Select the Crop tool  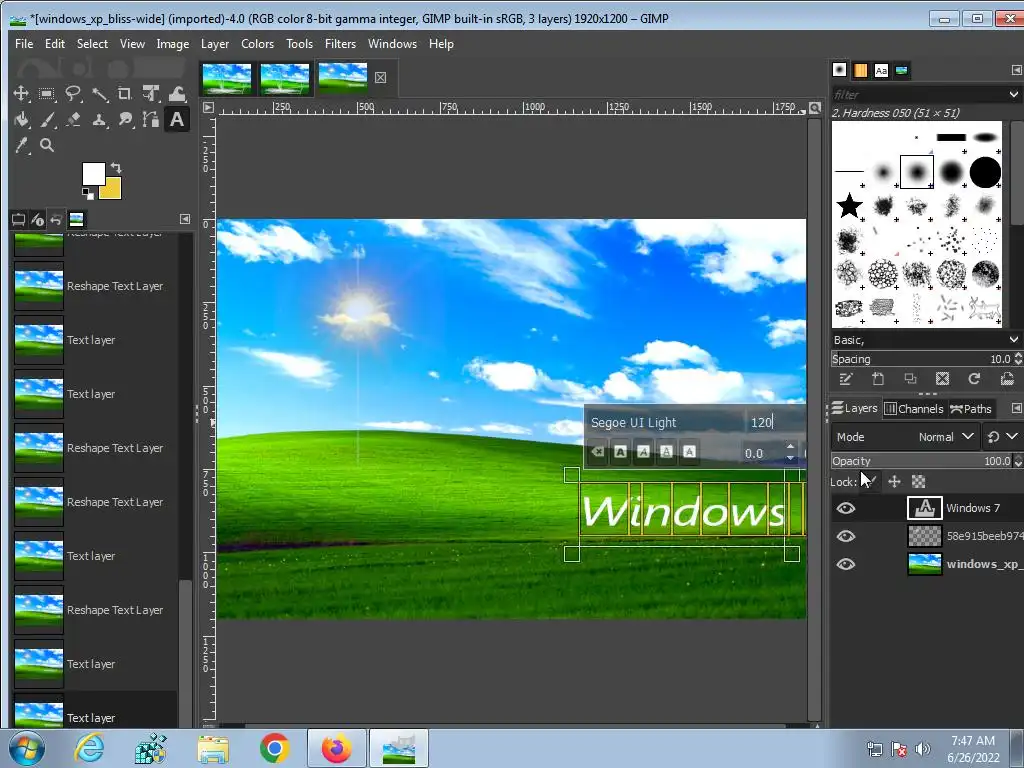pos(125,93)
